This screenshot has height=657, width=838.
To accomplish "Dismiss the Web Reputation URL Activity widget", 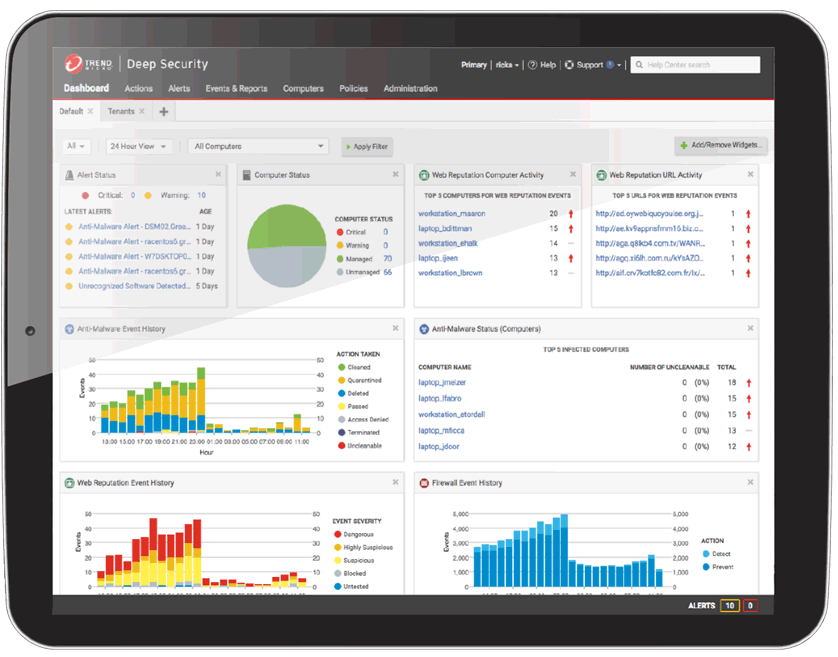I will click(750, 175).
